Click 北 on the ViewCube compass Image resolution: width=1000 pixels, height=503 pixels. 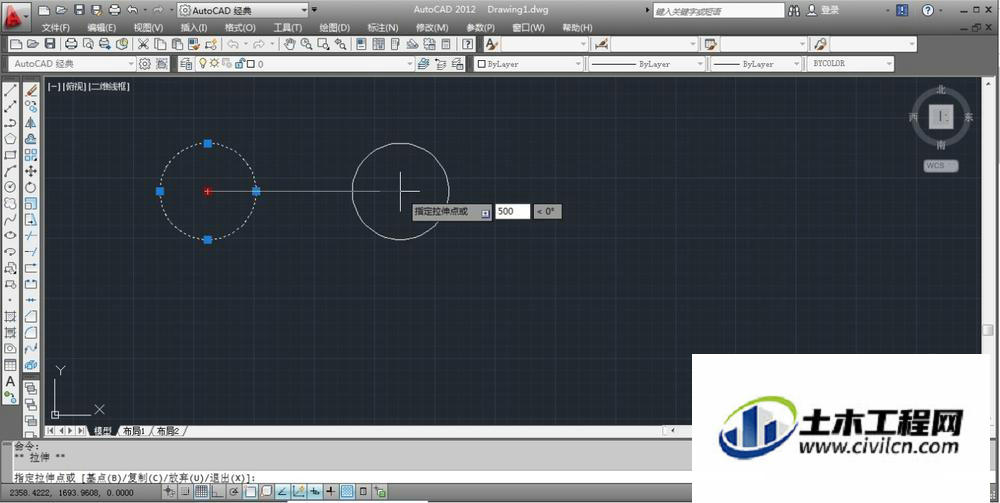tap(941, 90)
